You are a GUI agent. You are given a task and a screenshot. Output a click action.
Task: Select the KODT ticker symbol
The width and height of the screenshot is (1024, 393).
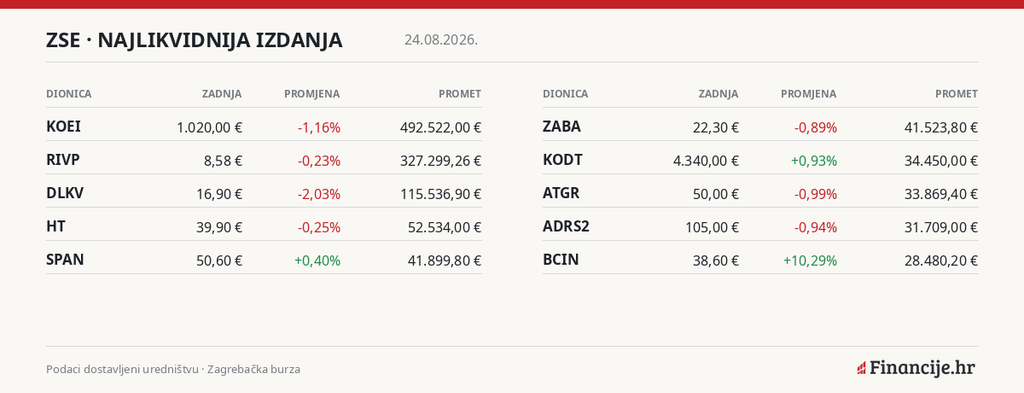coord(562,160)
